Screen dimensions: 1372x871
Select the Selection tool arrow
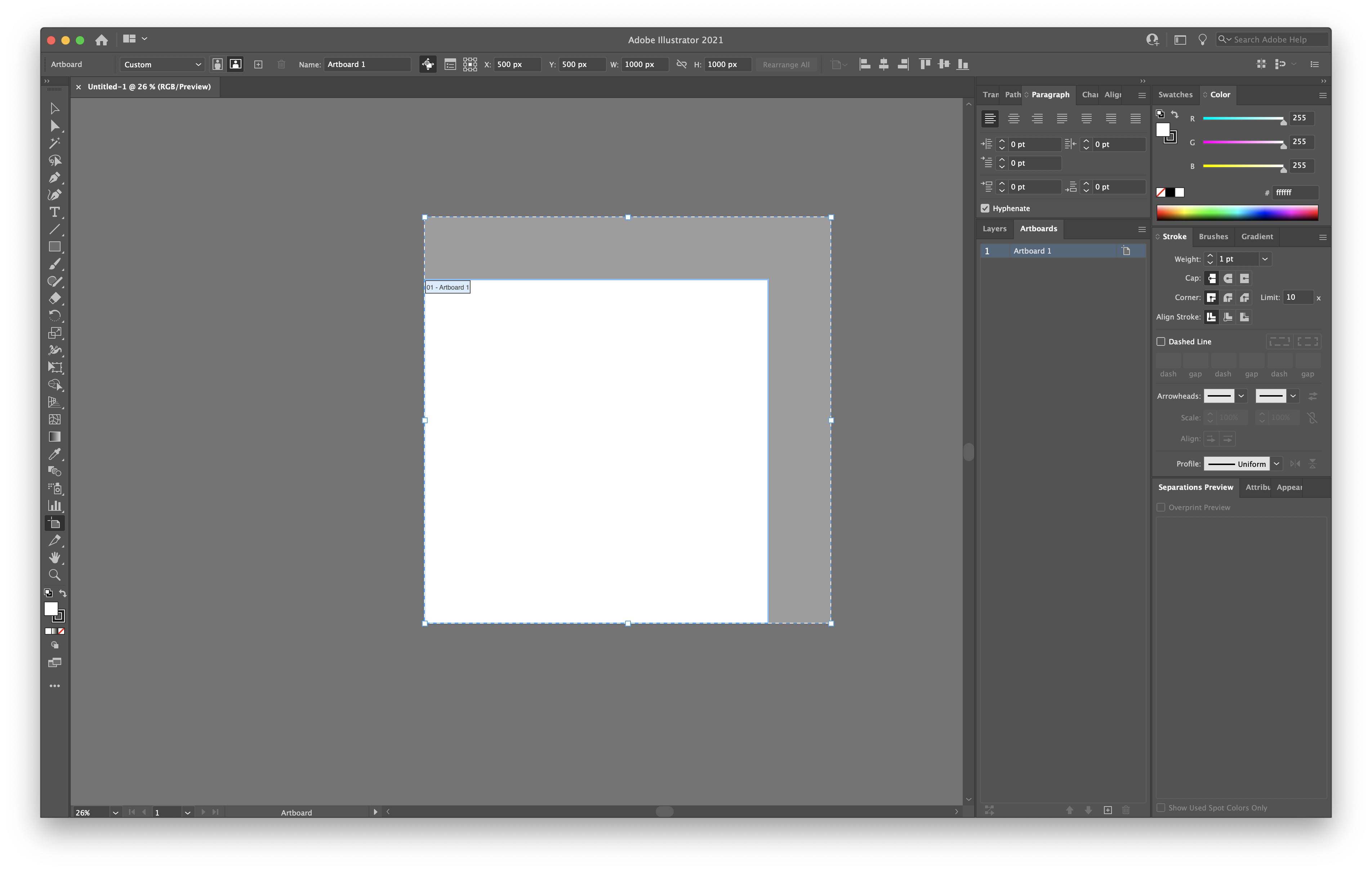pos(55,108)
